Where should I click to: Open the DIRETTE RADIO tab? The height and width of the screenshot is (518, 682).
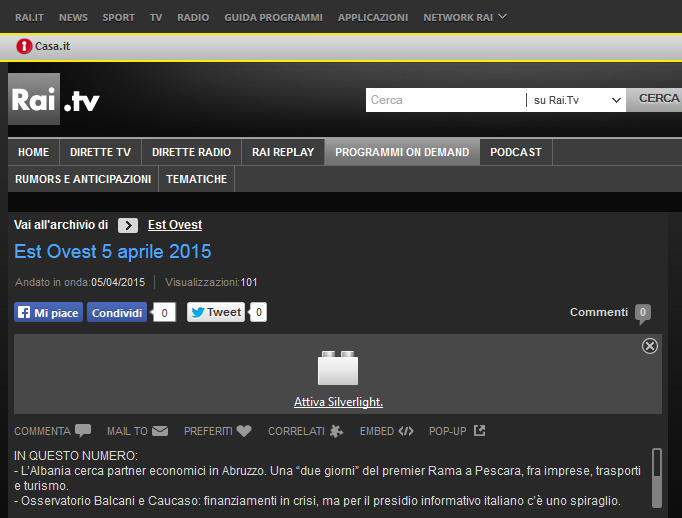pos(191,152)
